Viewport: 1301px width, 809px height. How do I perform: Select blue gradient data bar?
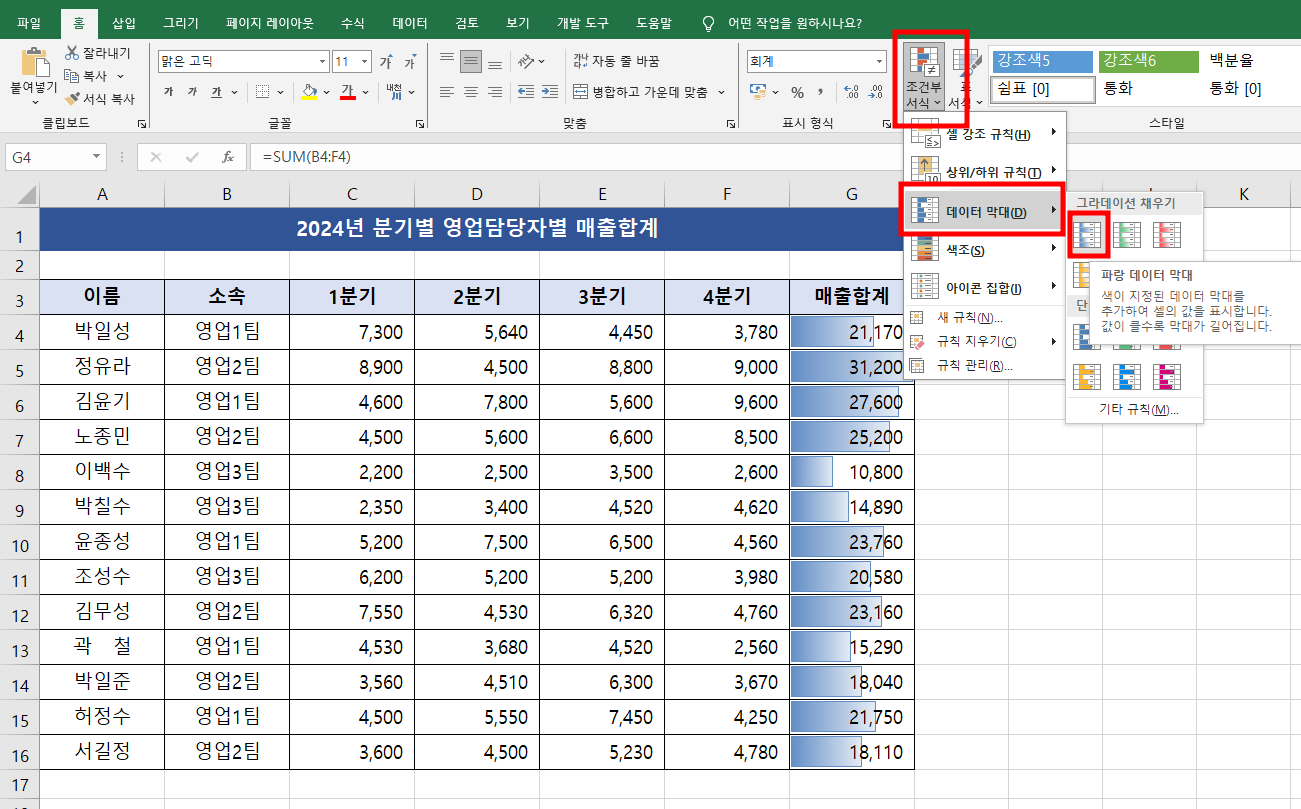coord(1088,235)
